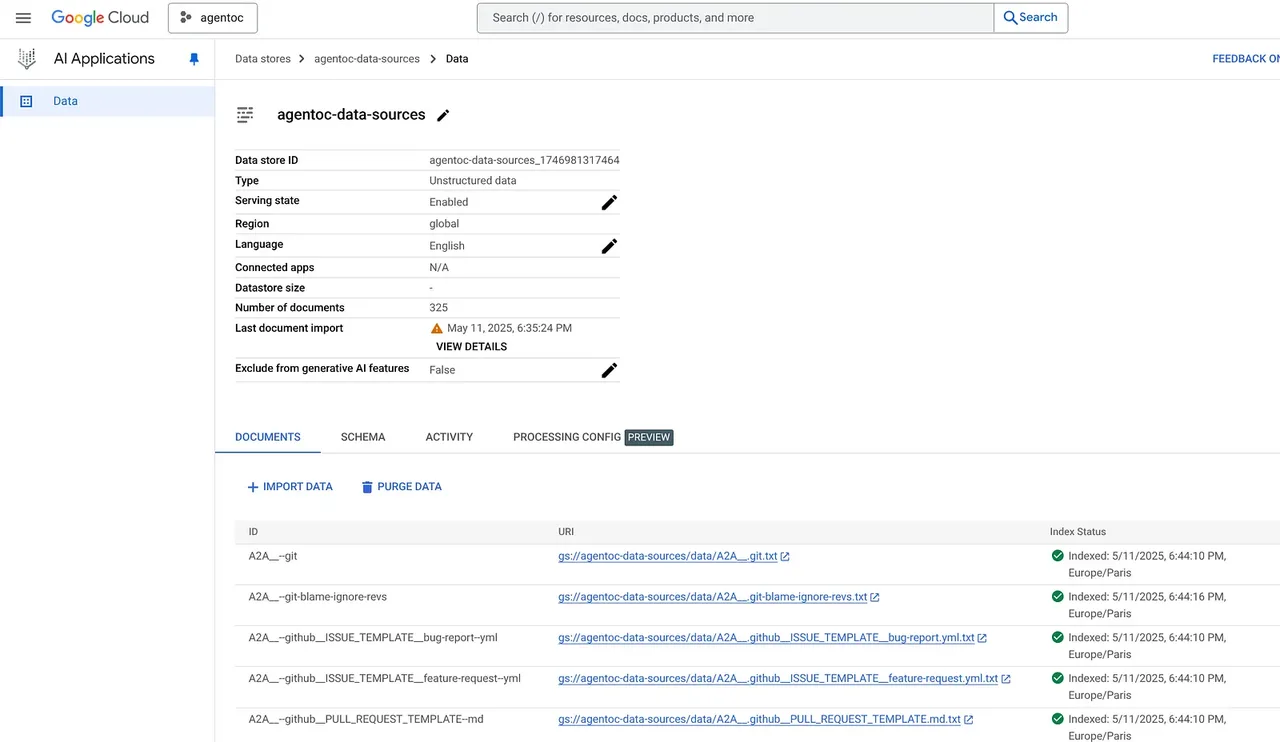Select Data in the left sidebar

(108, 101)
